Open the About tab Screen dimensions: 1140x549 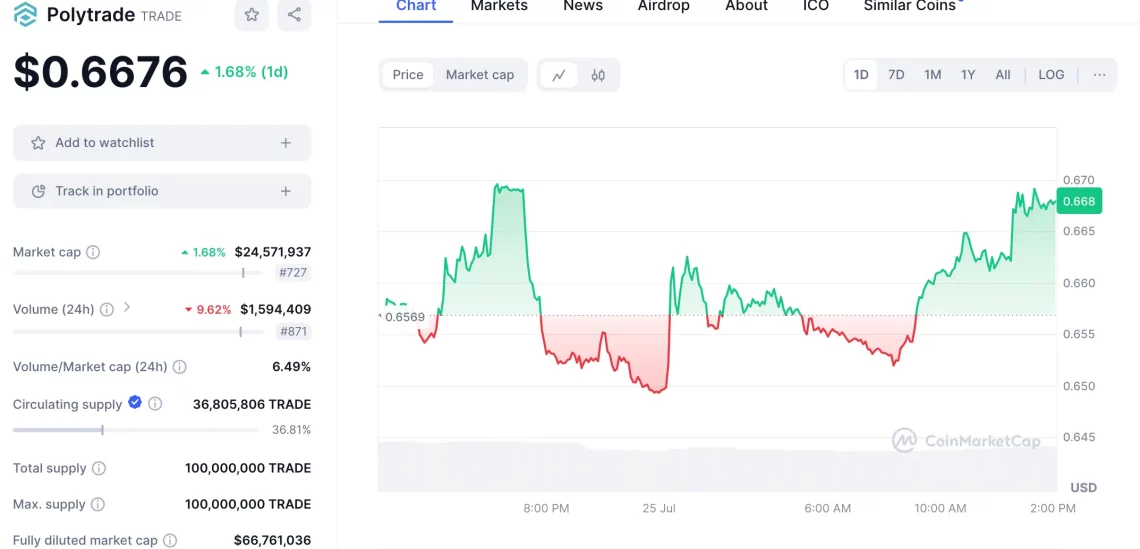(x=747, y=7)
